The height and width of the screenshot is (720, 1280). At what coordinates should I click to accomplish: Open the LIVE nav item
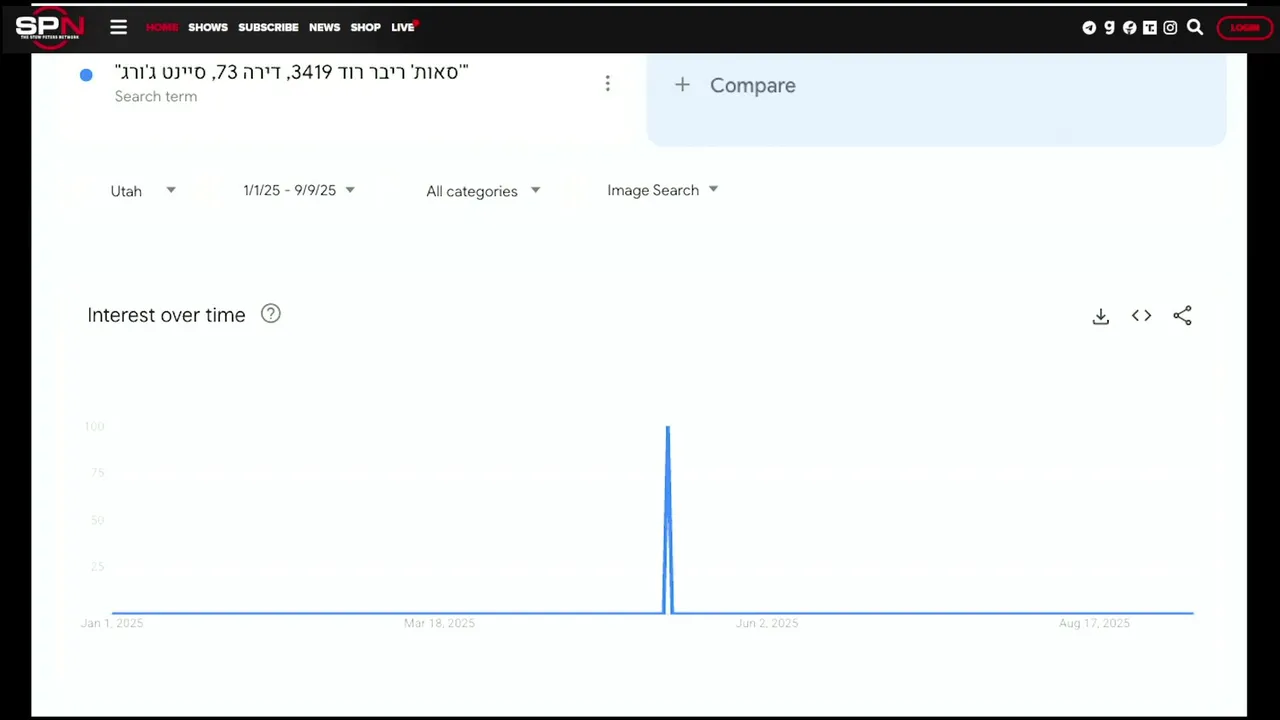(x=403, y=28)
